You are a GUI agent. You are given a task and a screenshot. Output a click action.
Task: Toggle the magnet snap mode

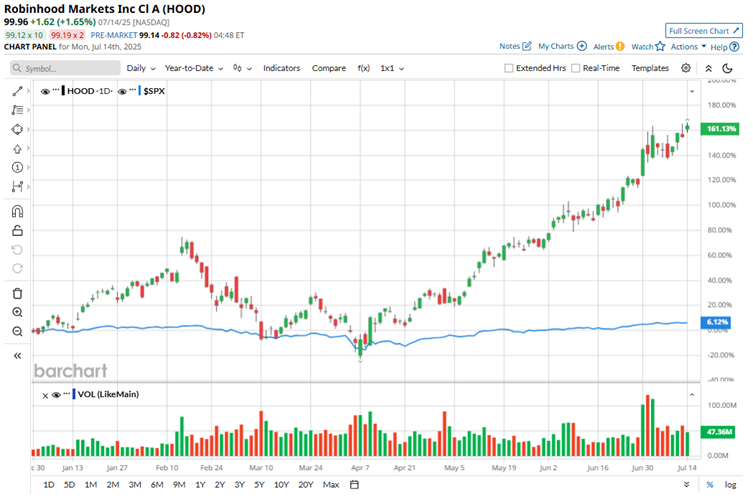click(x=17, y=211)
